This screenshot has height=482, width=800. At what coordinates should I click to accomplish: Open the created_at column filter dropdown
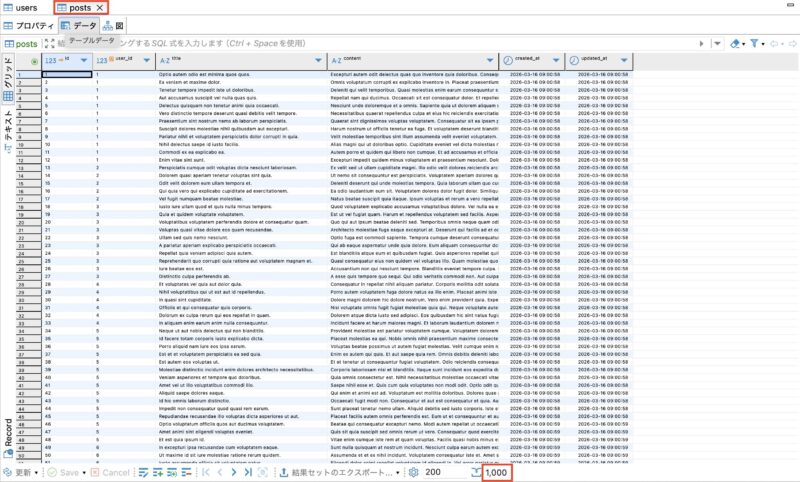[556, 61]
